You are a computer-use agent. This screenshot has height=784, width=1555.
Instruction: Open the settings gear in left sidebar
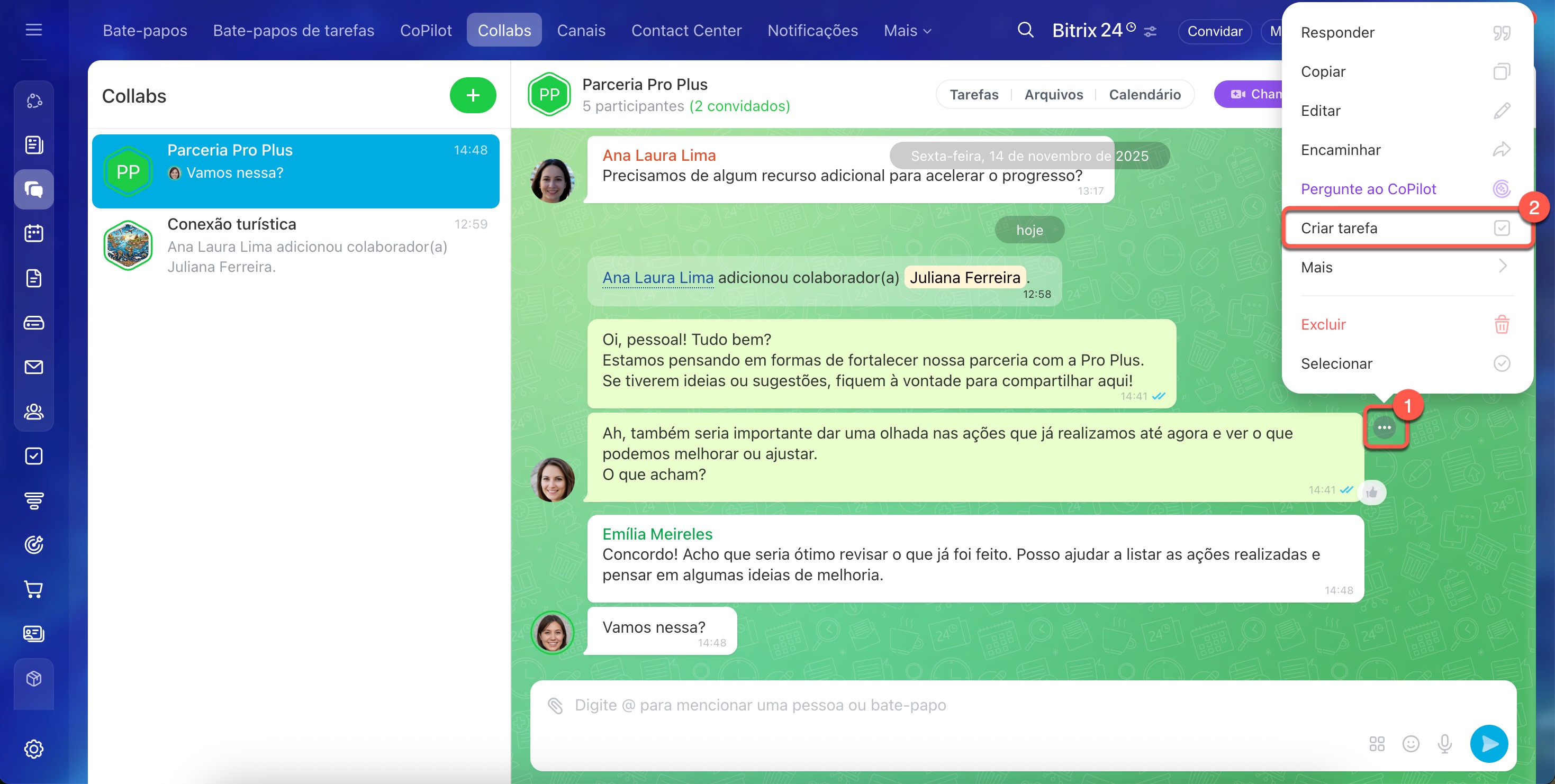34,749
